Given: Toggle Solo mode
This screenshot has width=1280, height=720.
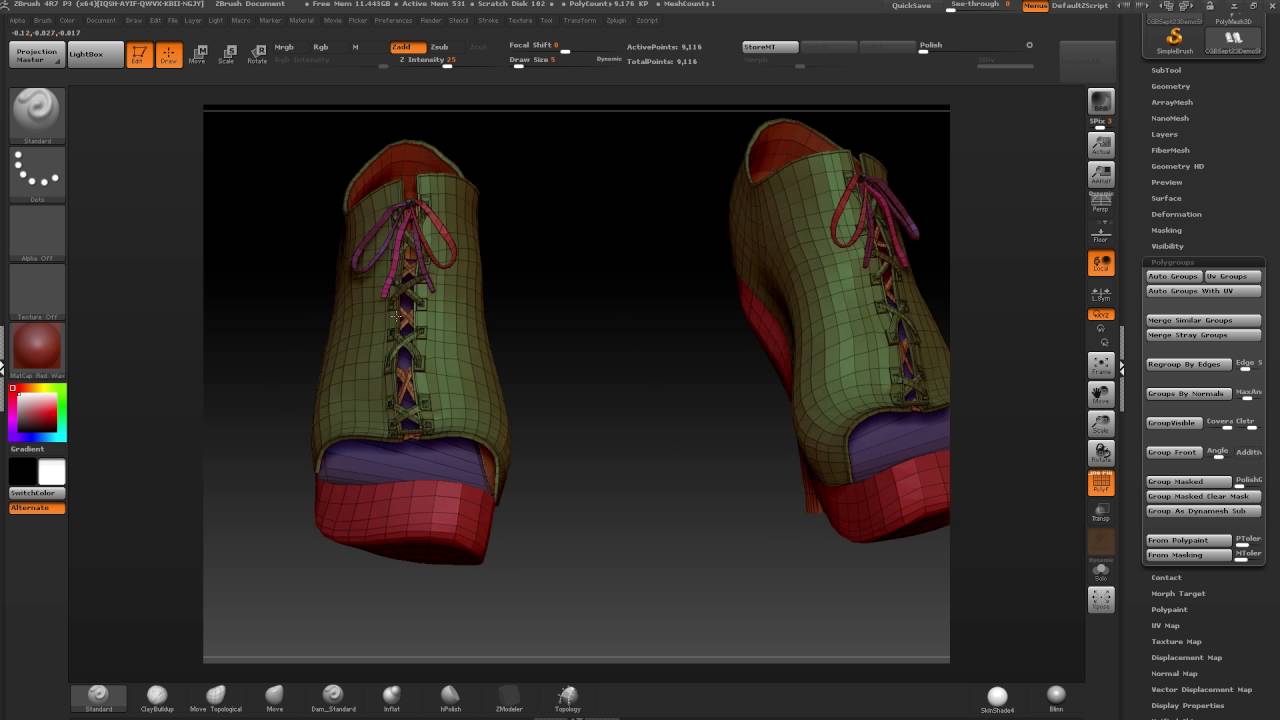Looking at the screenshot, I should 1101,571.
